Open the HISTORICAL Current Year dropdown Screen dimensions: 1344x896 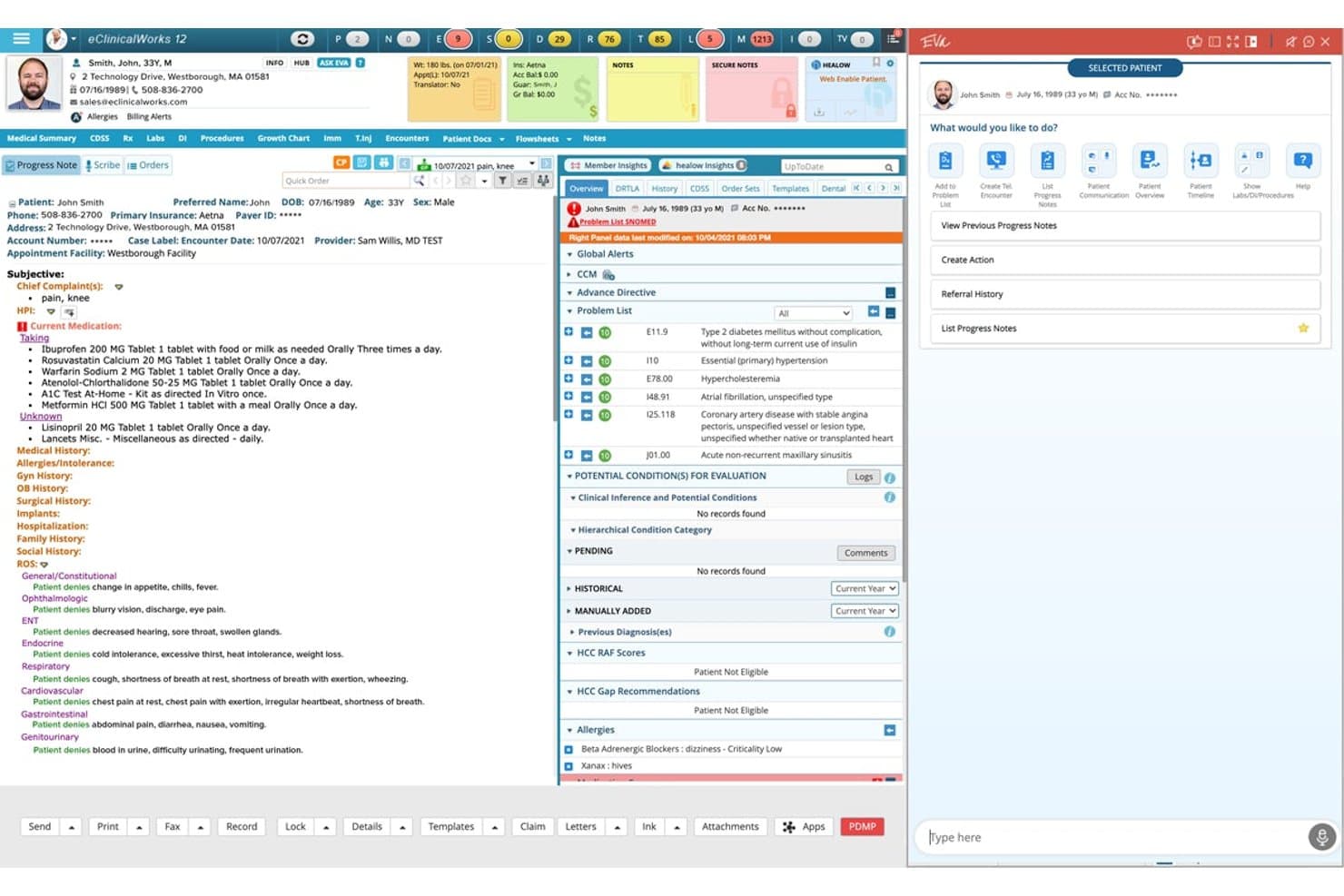pos(865,588)
